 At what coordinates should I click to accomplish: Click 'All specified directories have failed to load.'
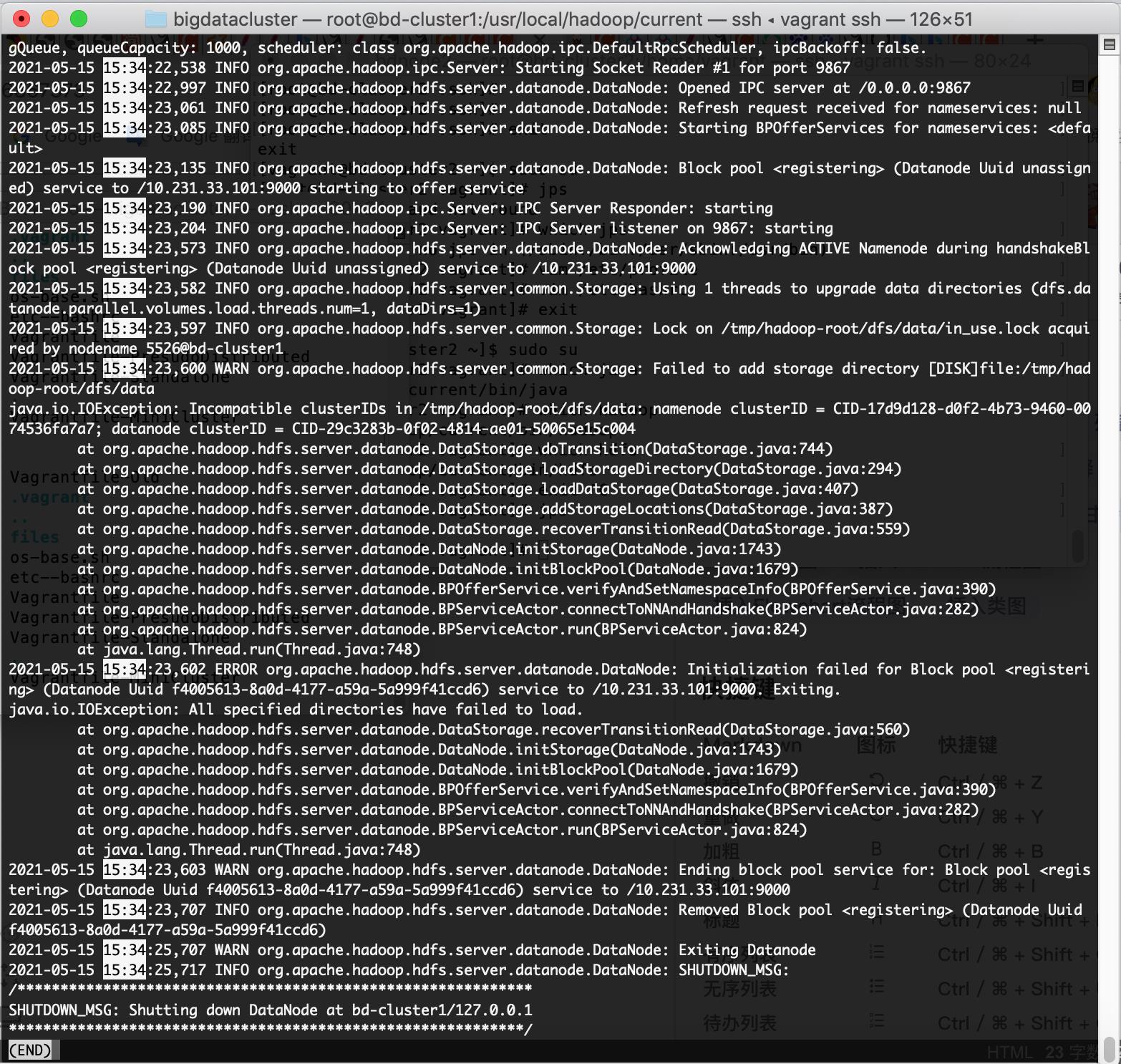click(387, 710)
